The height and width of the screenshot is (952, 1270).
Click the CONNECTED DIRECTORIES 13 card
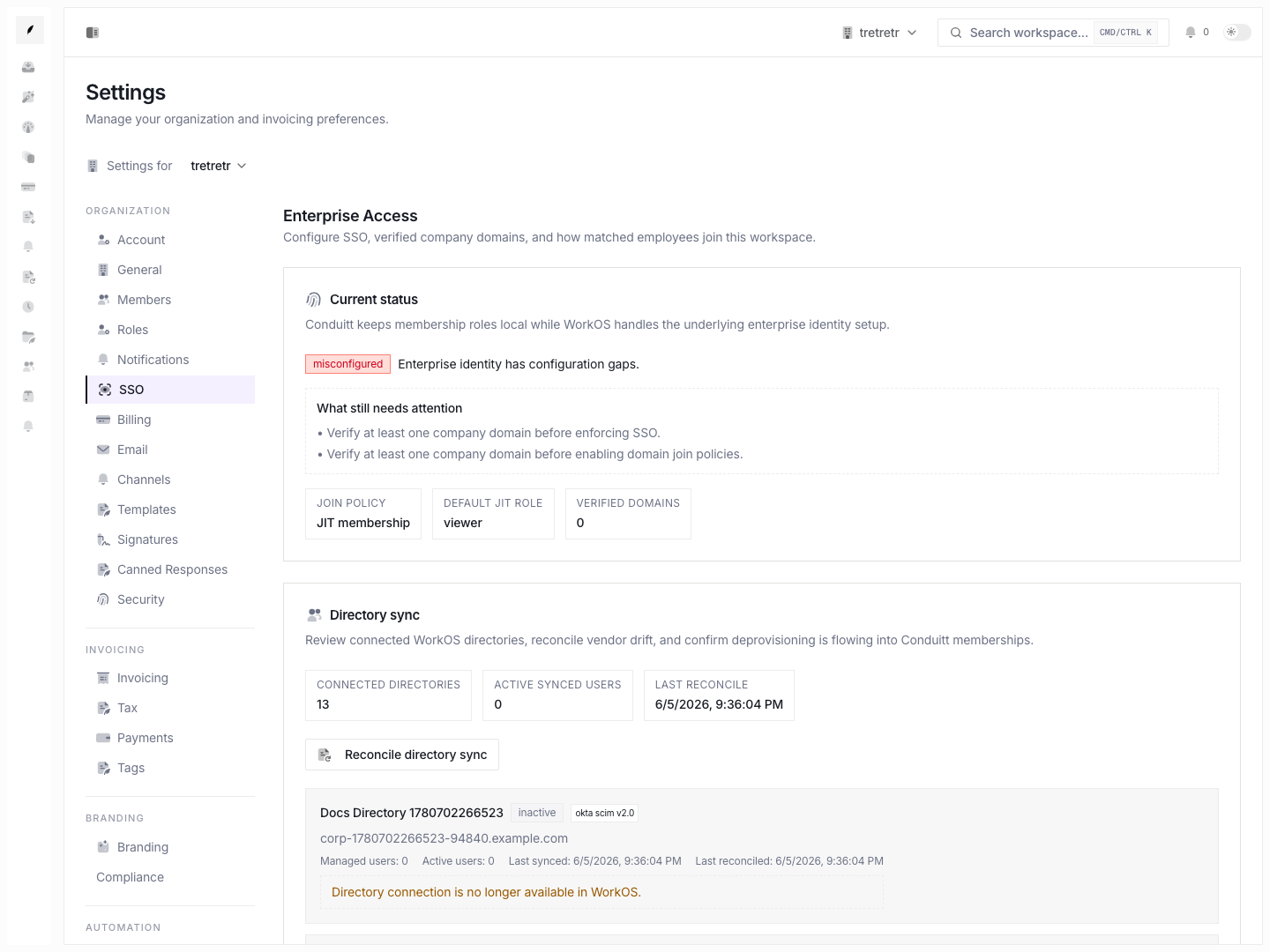coord(388,695)
